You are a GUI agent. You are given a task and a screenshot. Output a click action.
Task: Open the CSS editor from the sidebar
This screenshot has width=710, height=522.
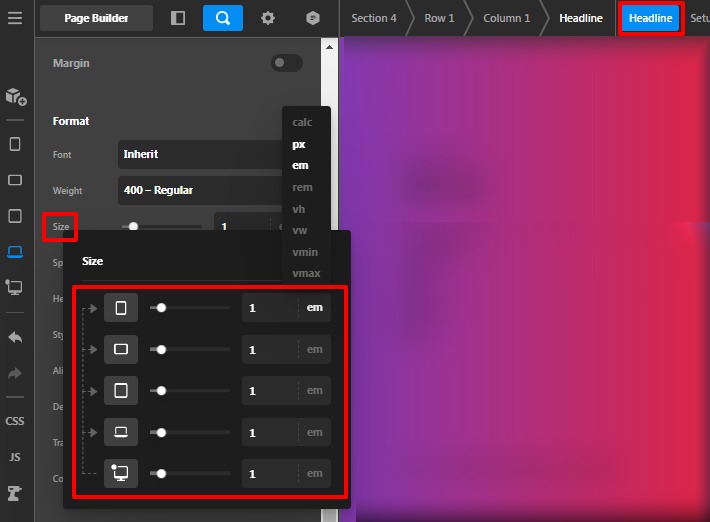click(x=15, y=421)
